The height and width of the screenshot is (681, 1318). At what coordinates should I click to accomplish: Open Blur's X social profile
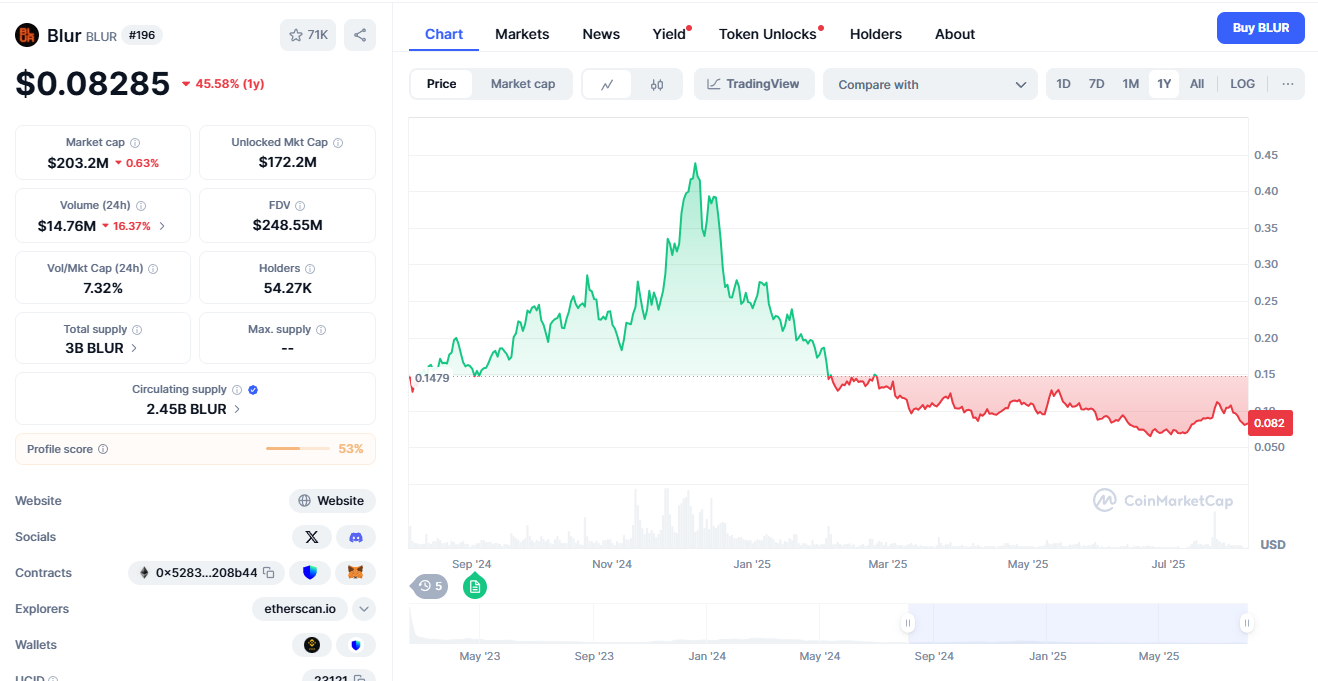[x=312, y=537]
